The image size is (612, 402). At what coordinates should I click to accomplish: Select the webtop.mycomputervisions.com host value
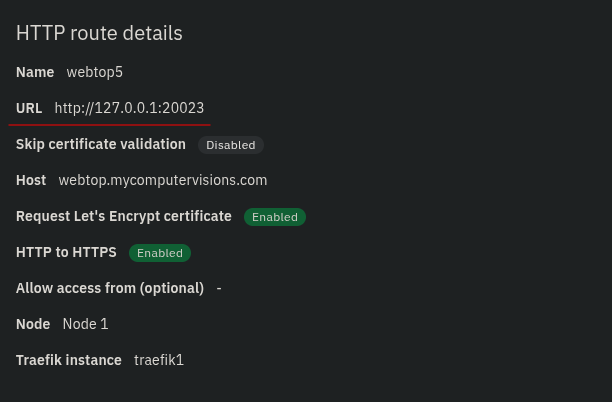(x=163, y=180)
